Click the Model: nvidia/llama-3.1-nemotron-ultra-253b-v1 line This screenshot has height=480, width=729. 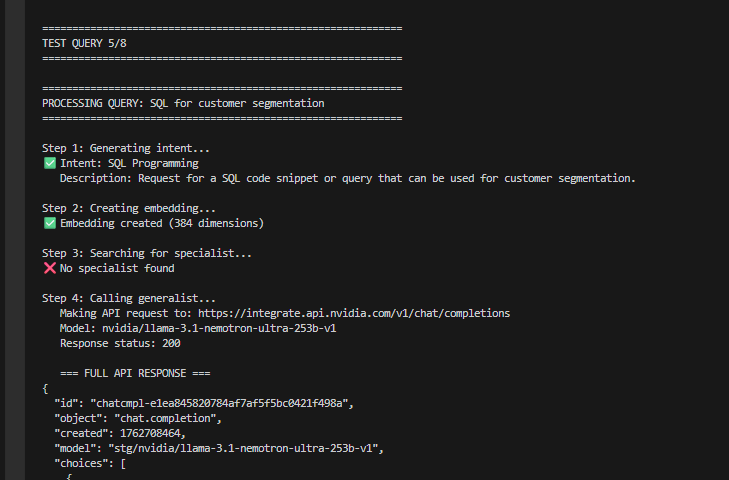198,328
